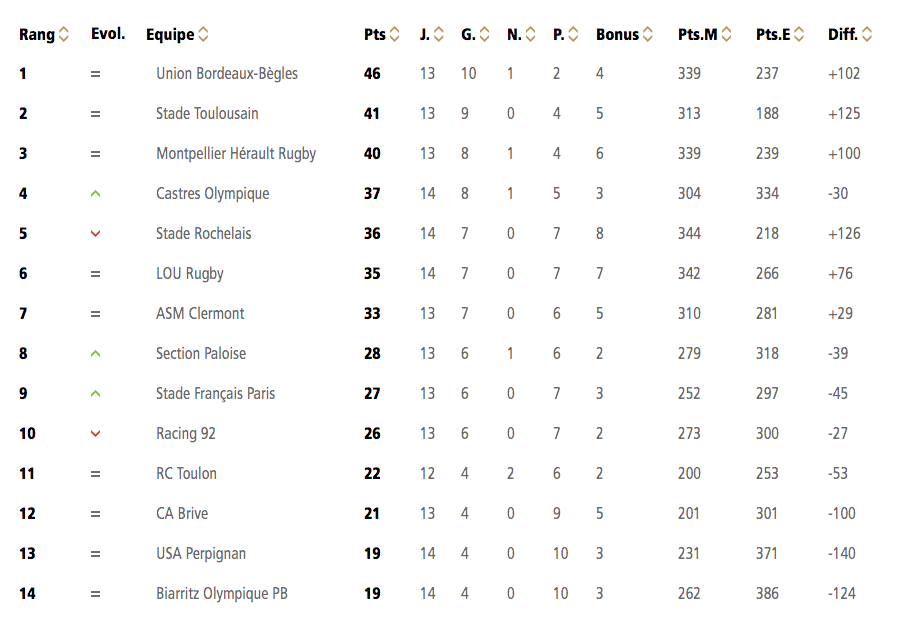Screen dimensions: 901x634
Task: Sort standings by Pts arrows
Action: coord(394,34)
